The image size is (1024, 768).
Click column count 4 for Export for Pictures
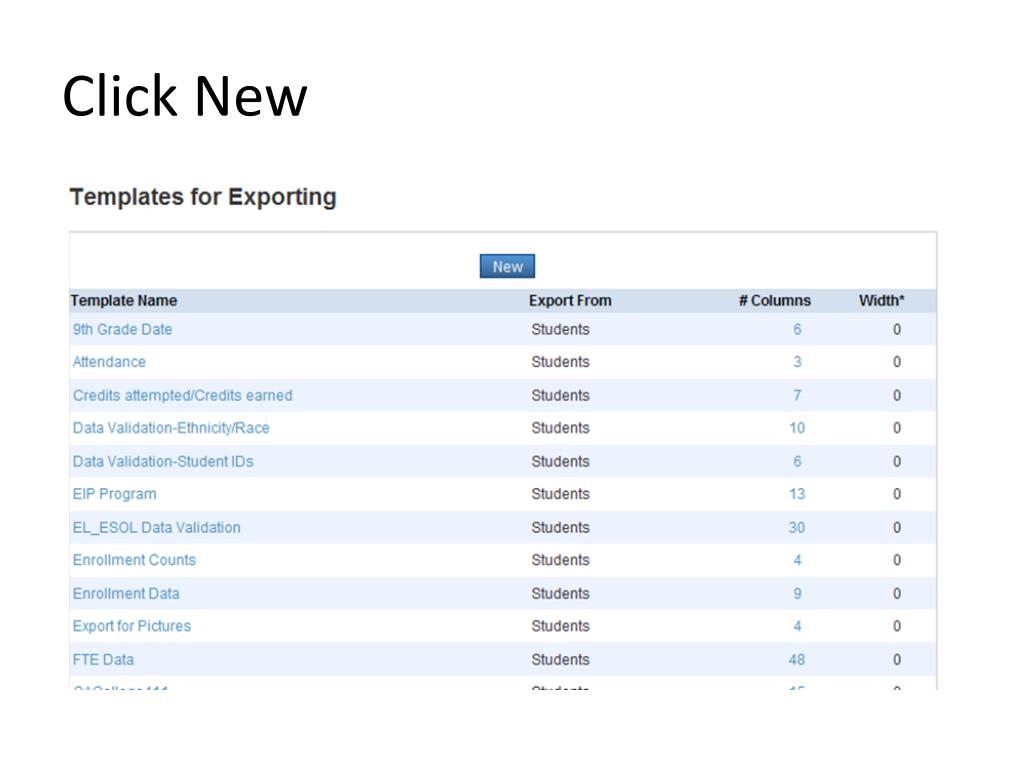tap(797, 626)
